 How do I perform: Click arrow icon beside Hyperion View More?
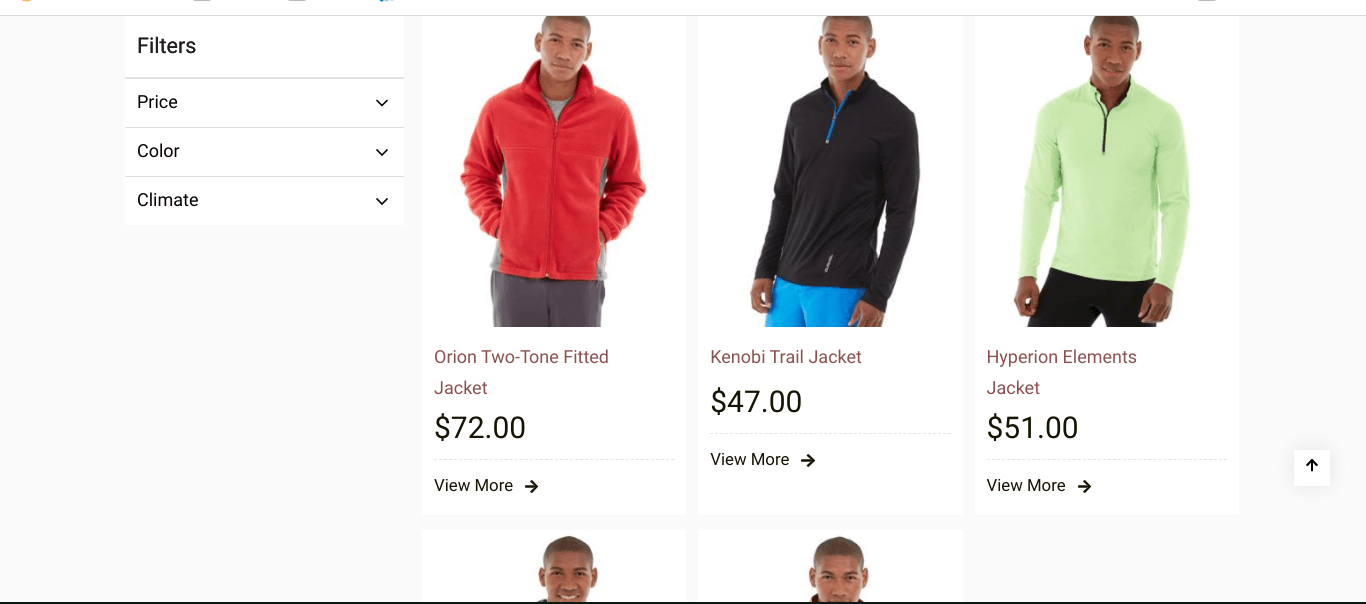tap(1084, 486)
